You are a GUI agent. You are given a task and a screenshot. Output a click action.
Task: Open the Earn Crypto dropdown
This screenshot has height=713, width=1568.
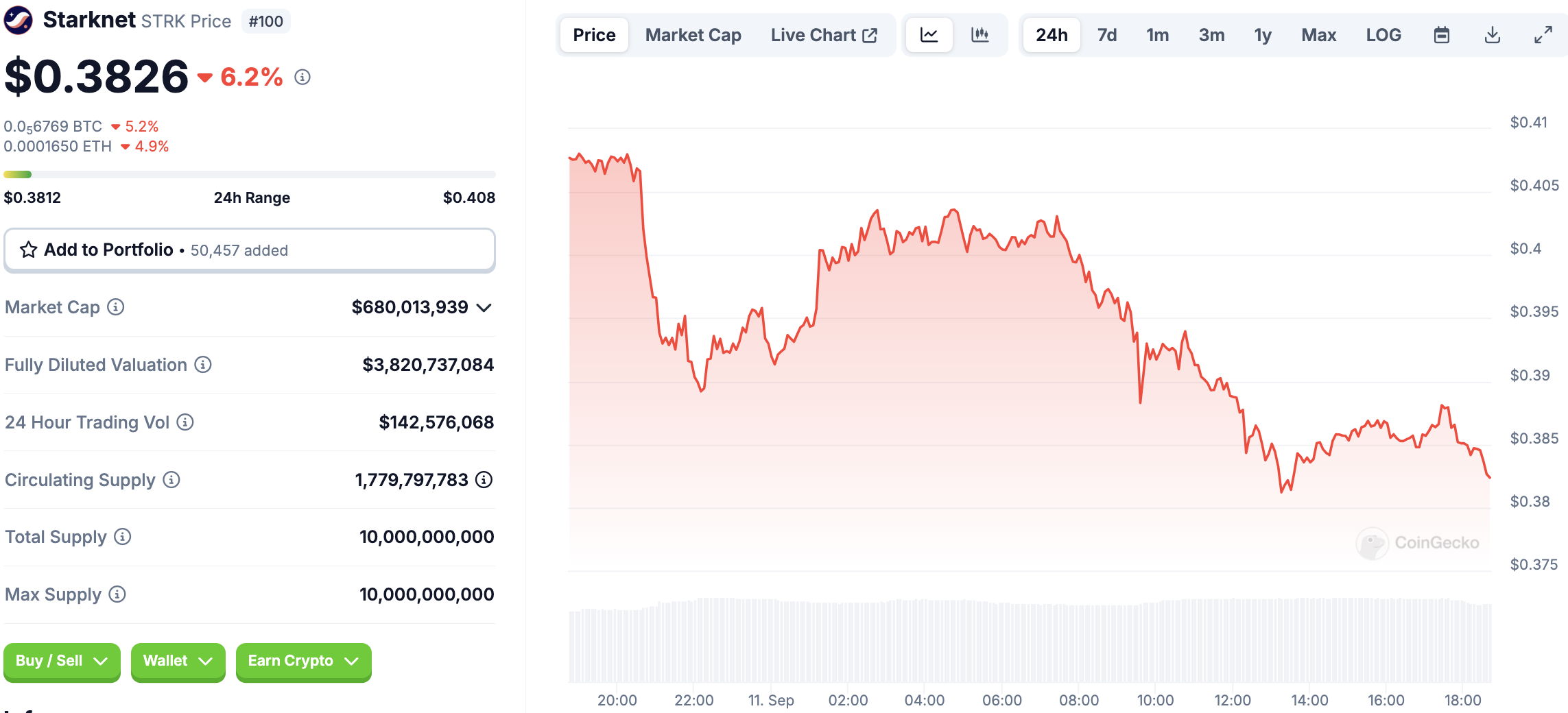tap(303, 661)
